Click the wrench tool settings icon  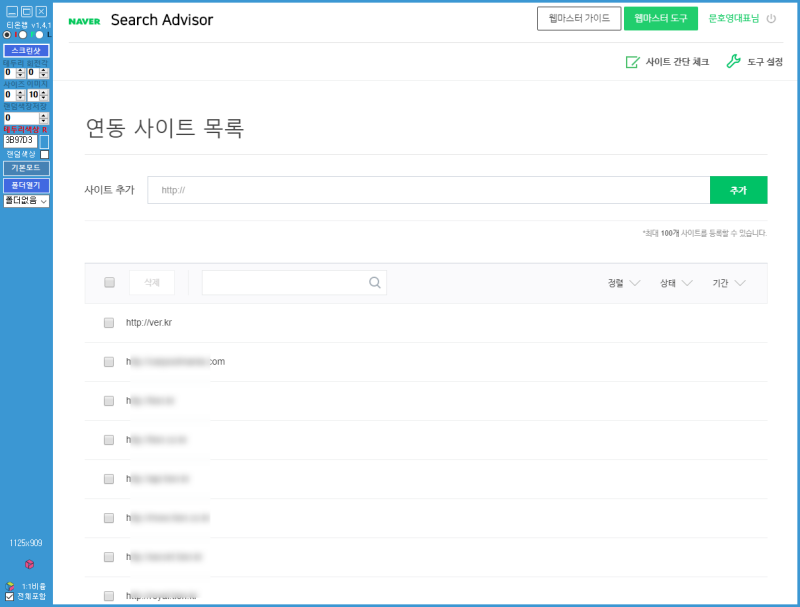733,62
